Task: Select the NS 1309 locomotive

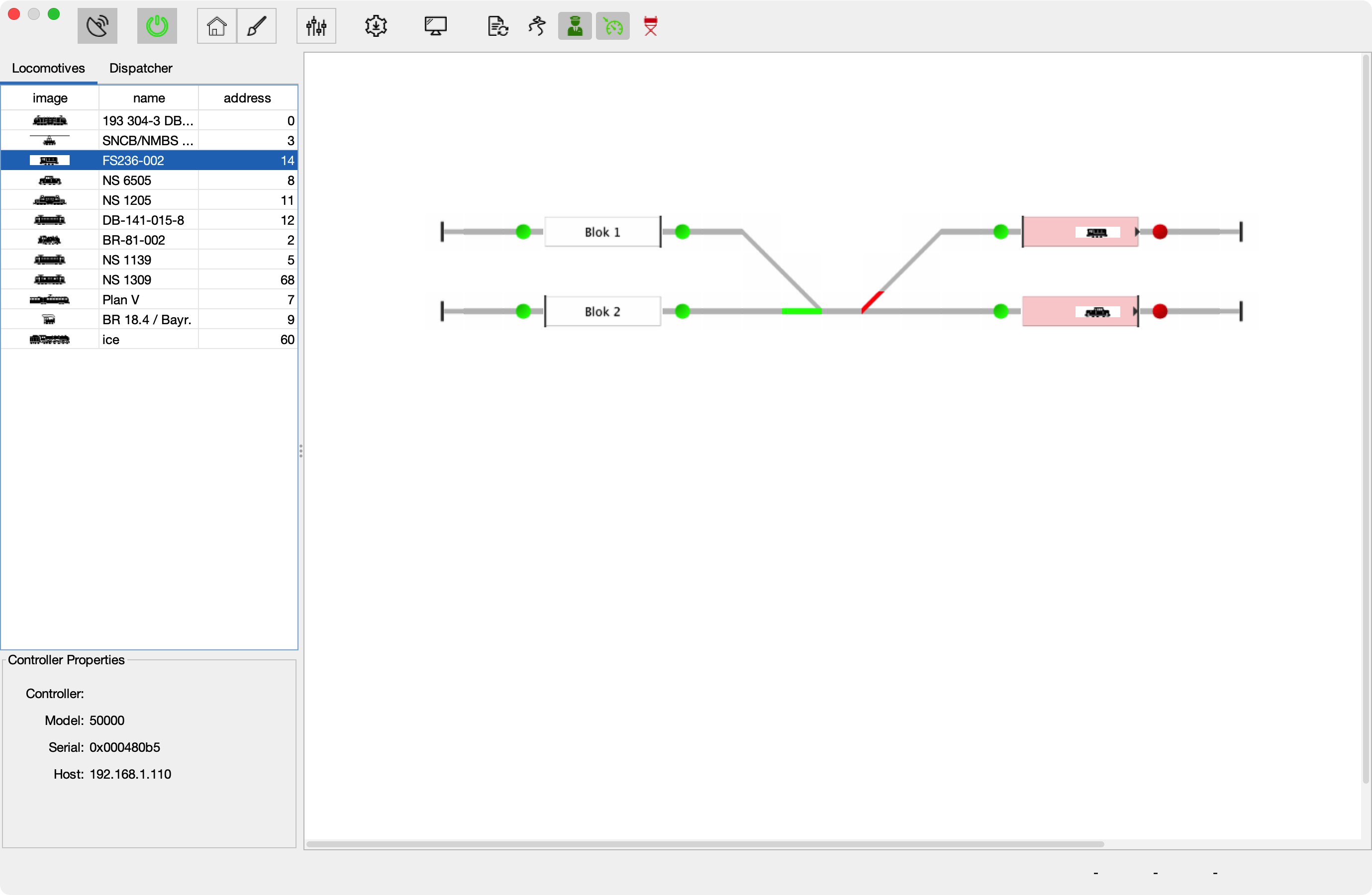Action: (149, 279)
